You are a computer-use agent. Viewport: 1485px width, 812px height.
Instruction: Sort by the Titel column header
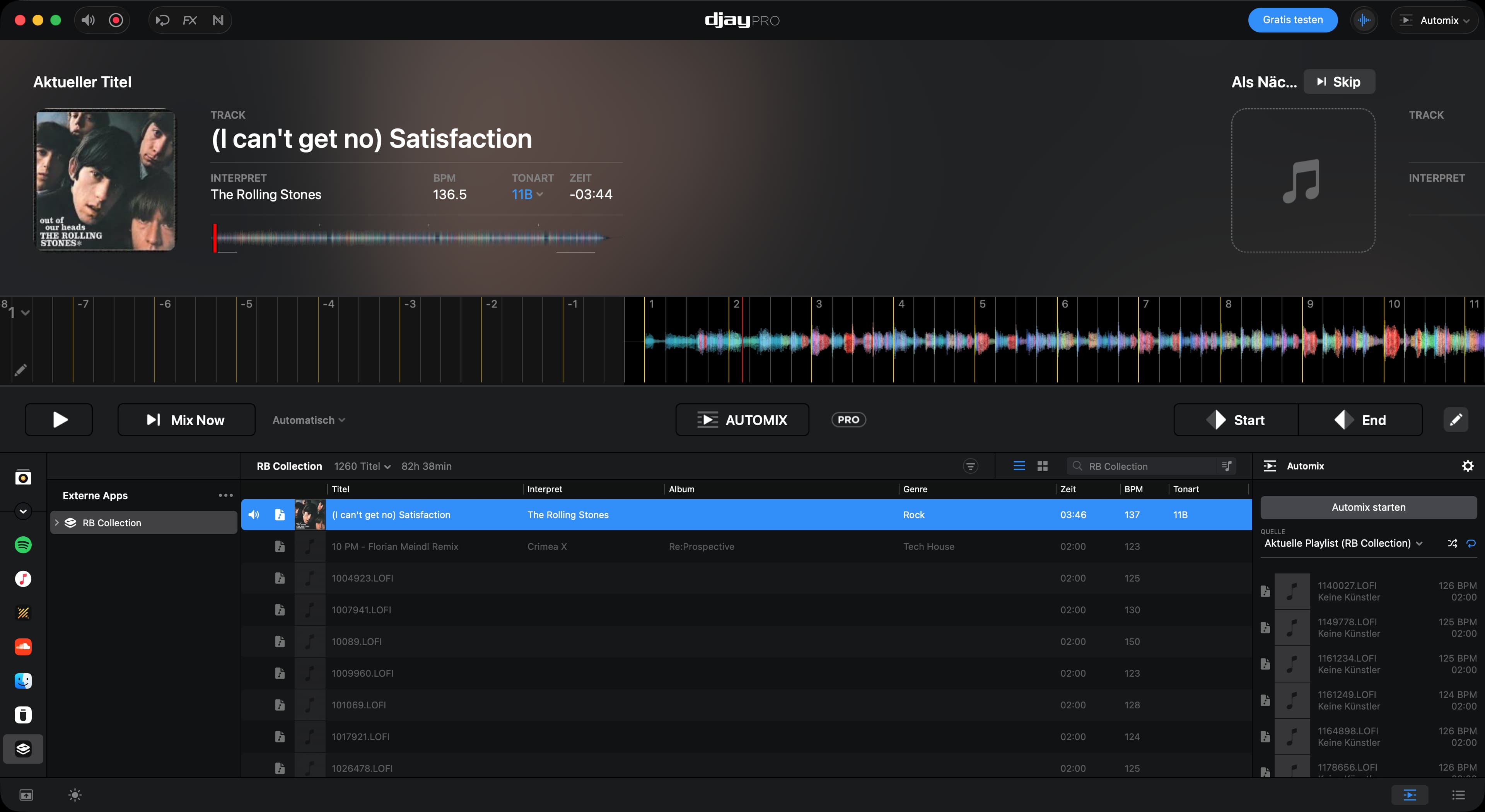(340, 489)
